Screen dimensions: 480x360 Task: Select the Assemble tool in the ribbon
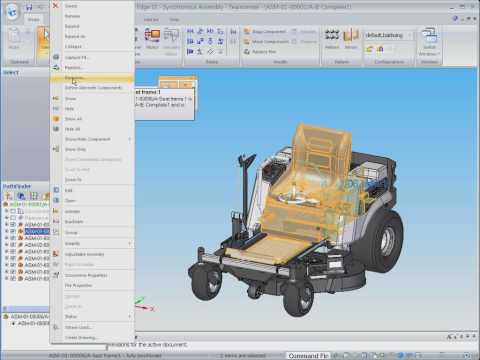click(x=152, y=38)
